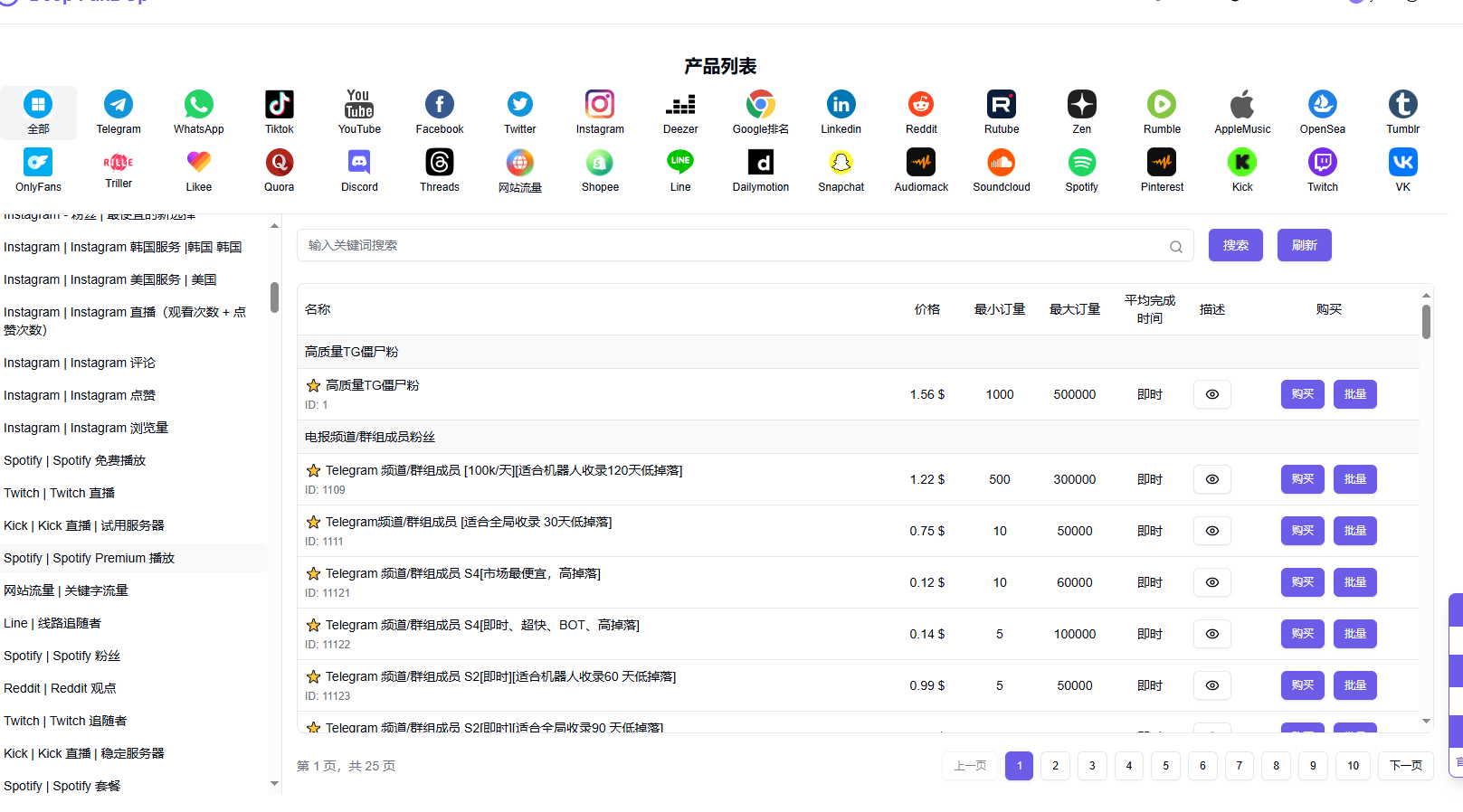
Task: Select the YouTube platform icon
Action: (x=359, y=104)
